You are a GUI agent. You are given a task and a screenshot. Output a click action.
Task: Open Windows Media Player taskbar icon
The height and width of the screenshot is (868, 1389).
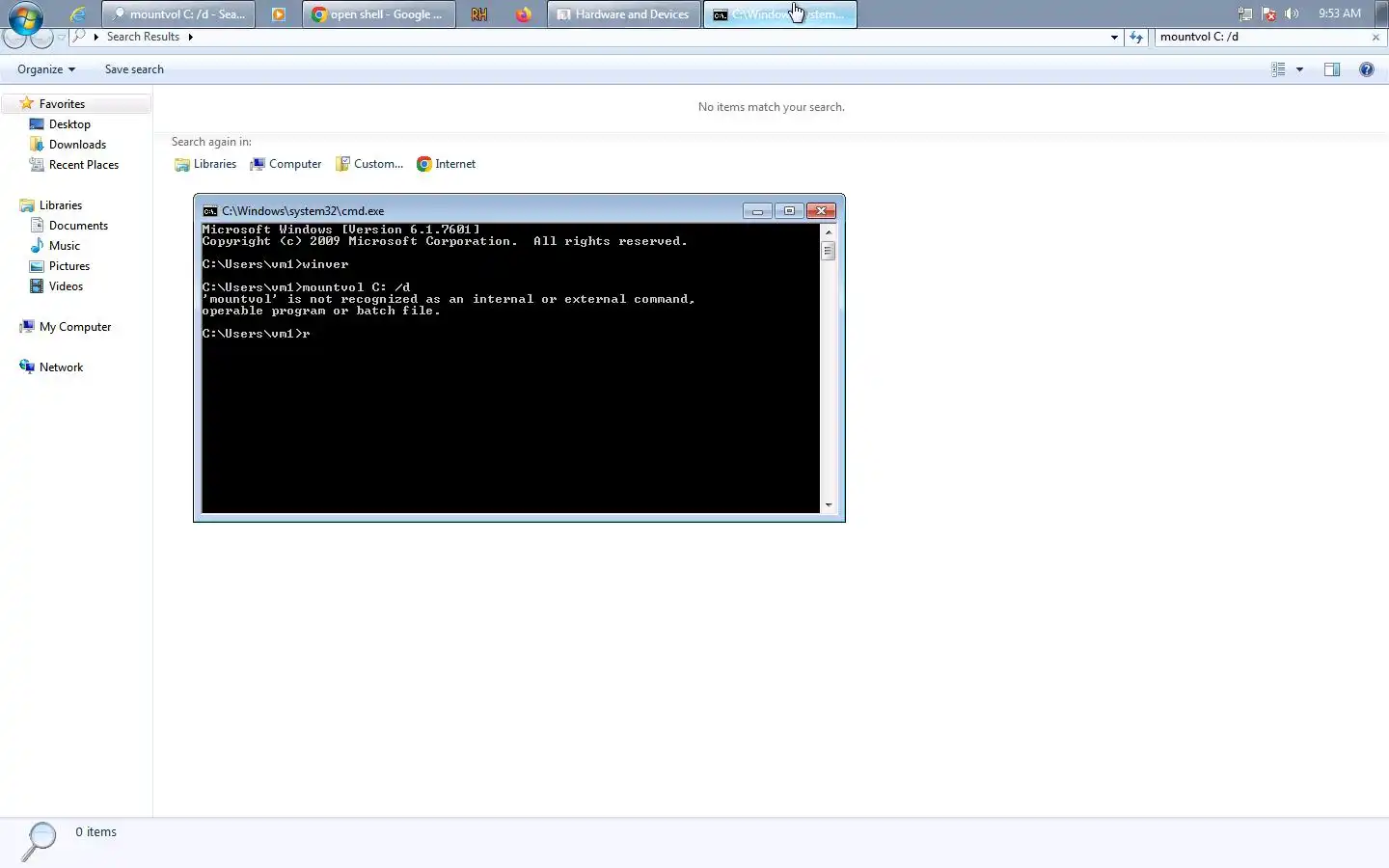coord(278,14)
